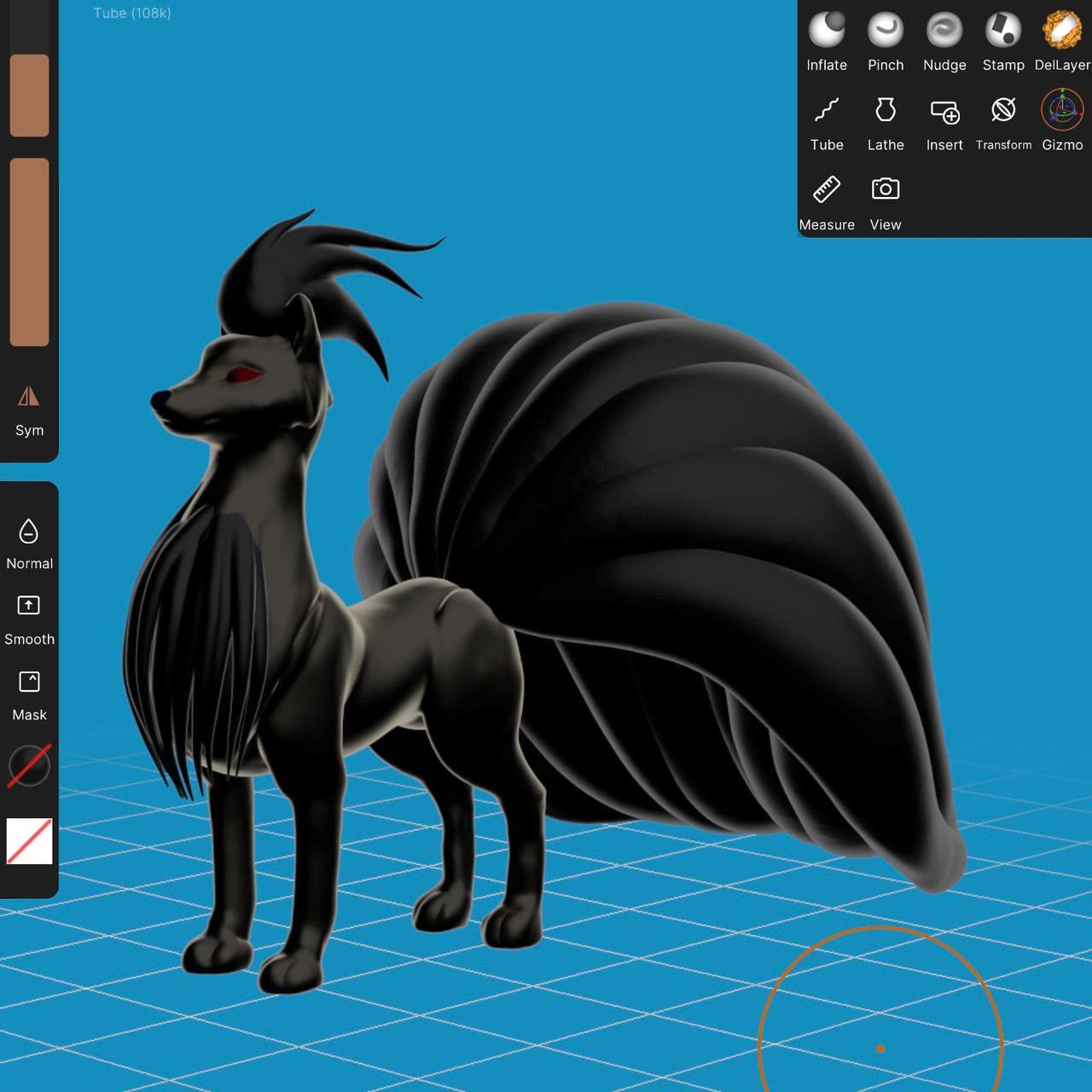Screen dimensions: 1092x1092
Task: Select the Inflate brush tool
Action: point(827,41)
